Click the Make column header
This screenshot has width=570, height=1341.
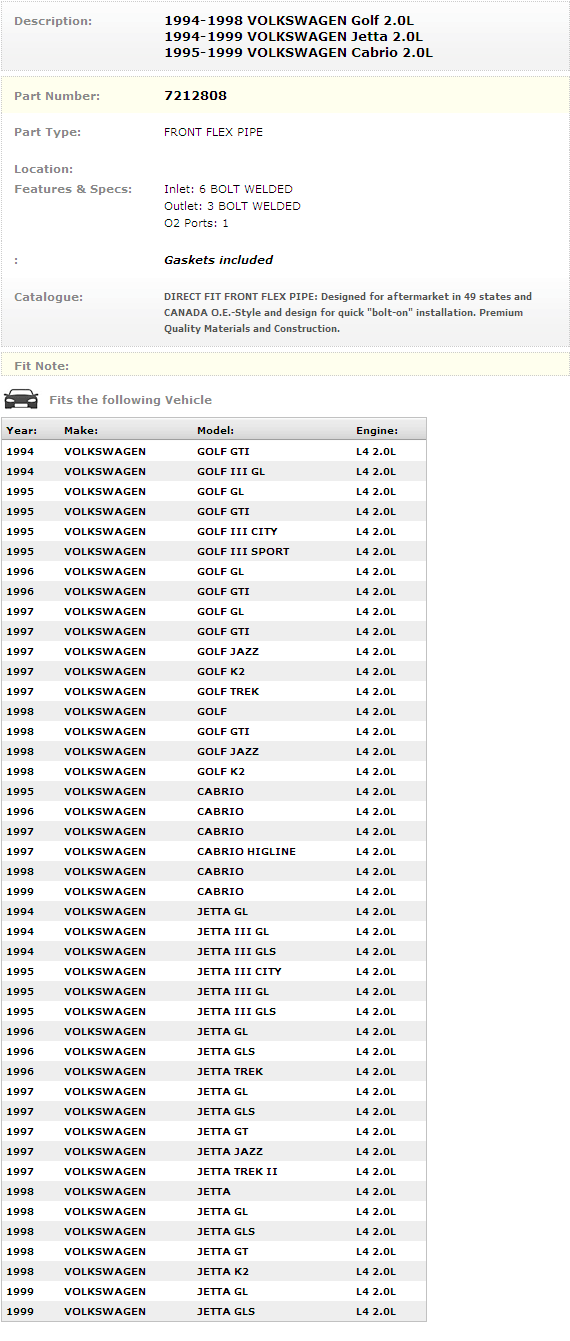(81, 431)
